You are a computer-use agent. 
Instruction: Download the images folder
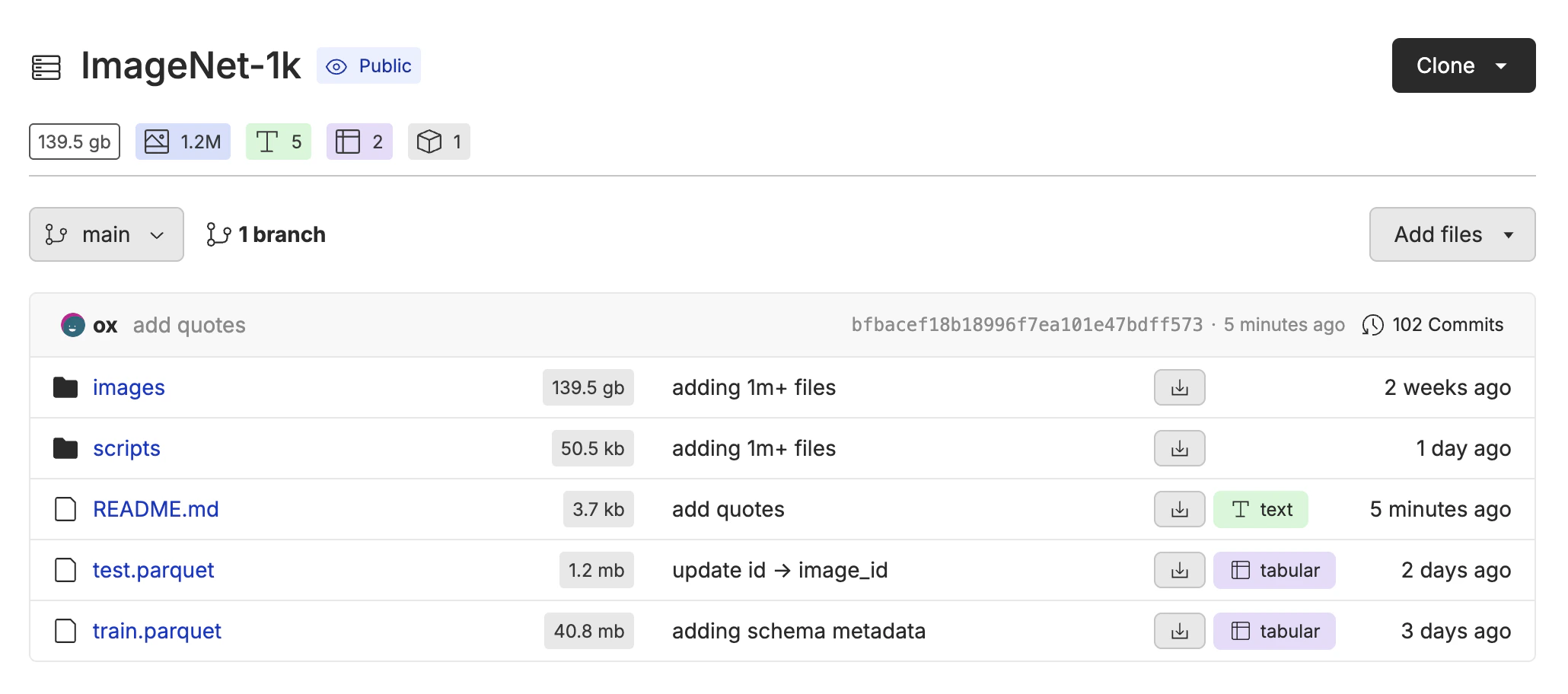pyautogui.click(x=1179, y=387)
